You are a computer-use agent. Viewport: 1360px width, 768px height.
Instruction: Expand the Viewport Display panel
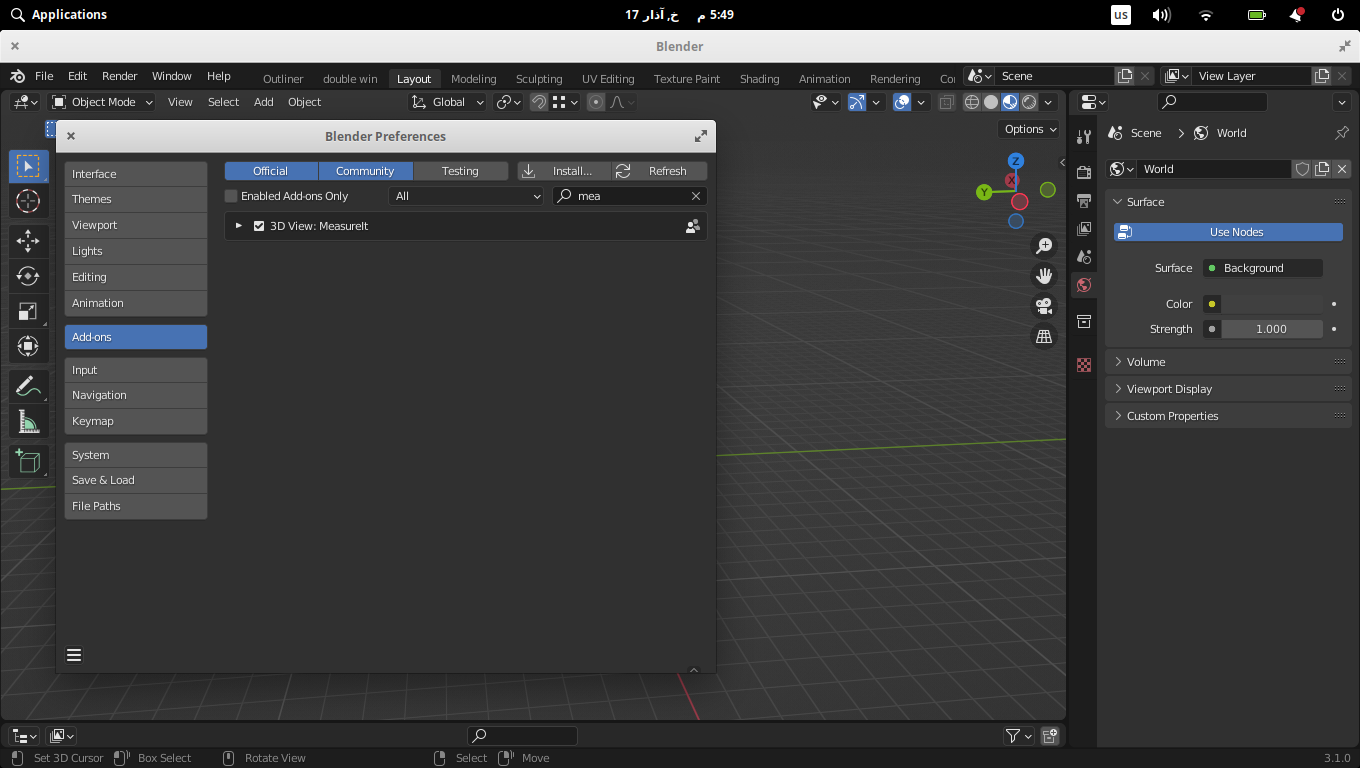(1228, 389)
